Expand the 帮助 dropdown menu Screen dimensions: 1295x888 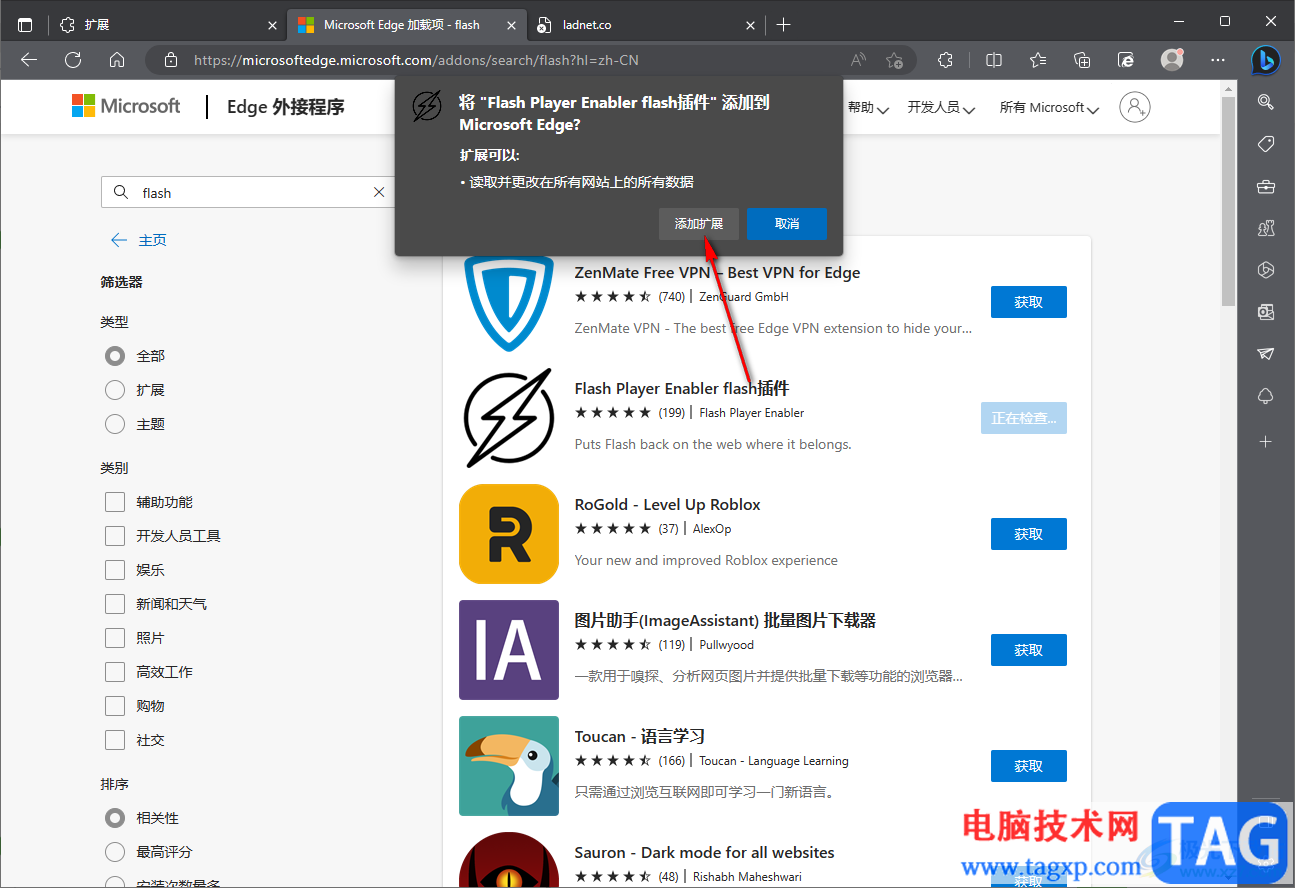tap(868, 108)
